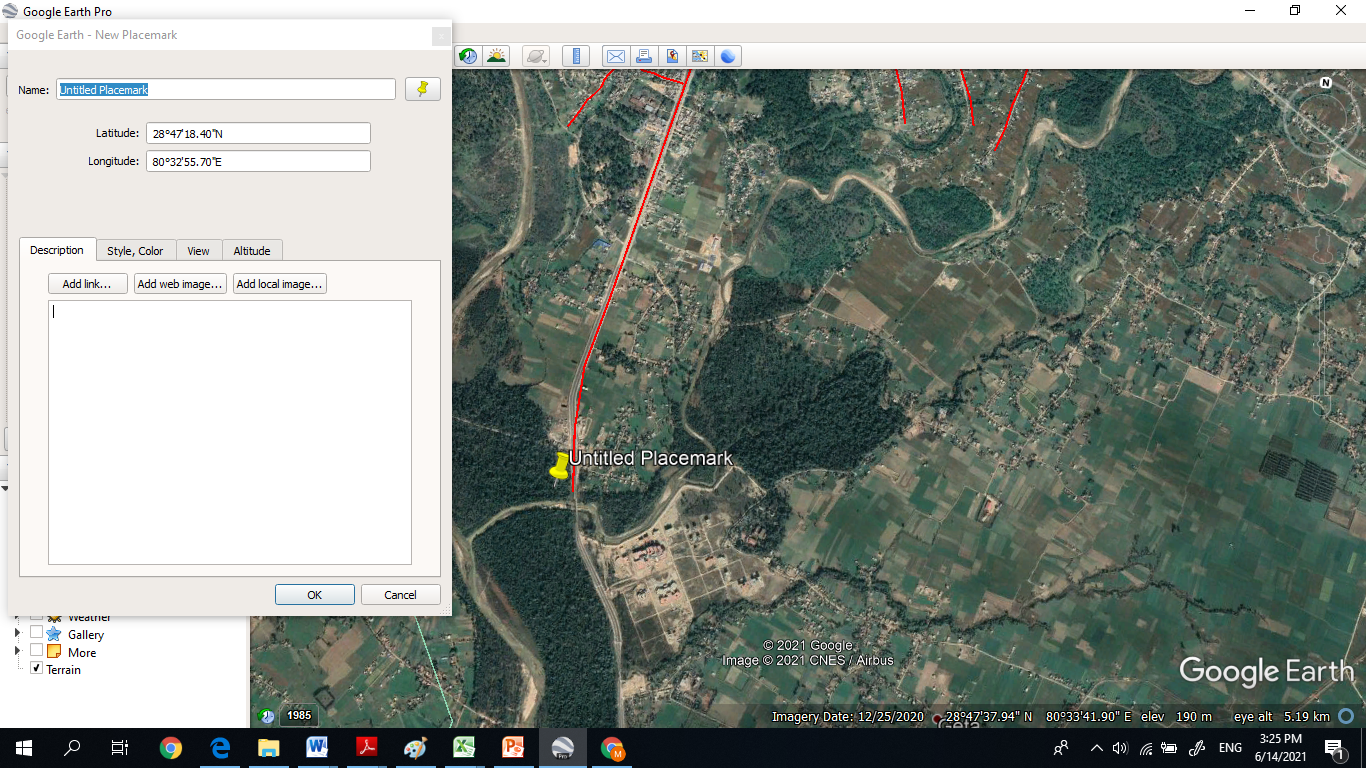Click the Gallery layer label

point(86,635)
